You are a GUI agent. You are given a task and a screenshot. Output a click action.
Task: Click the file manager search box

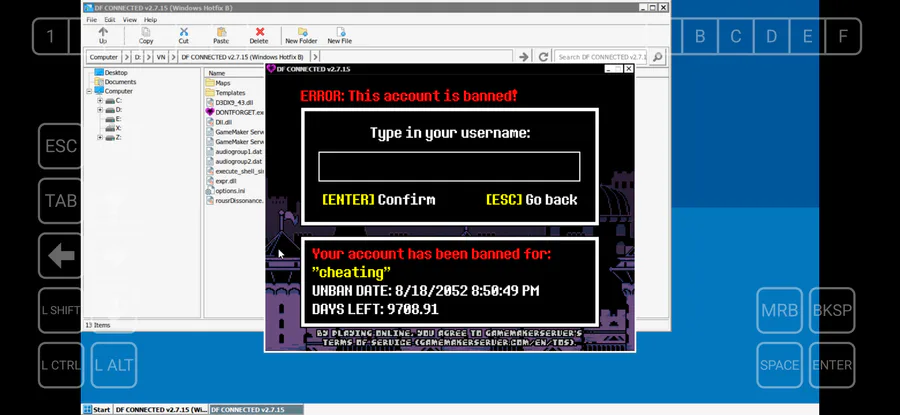tap(602, 57)
